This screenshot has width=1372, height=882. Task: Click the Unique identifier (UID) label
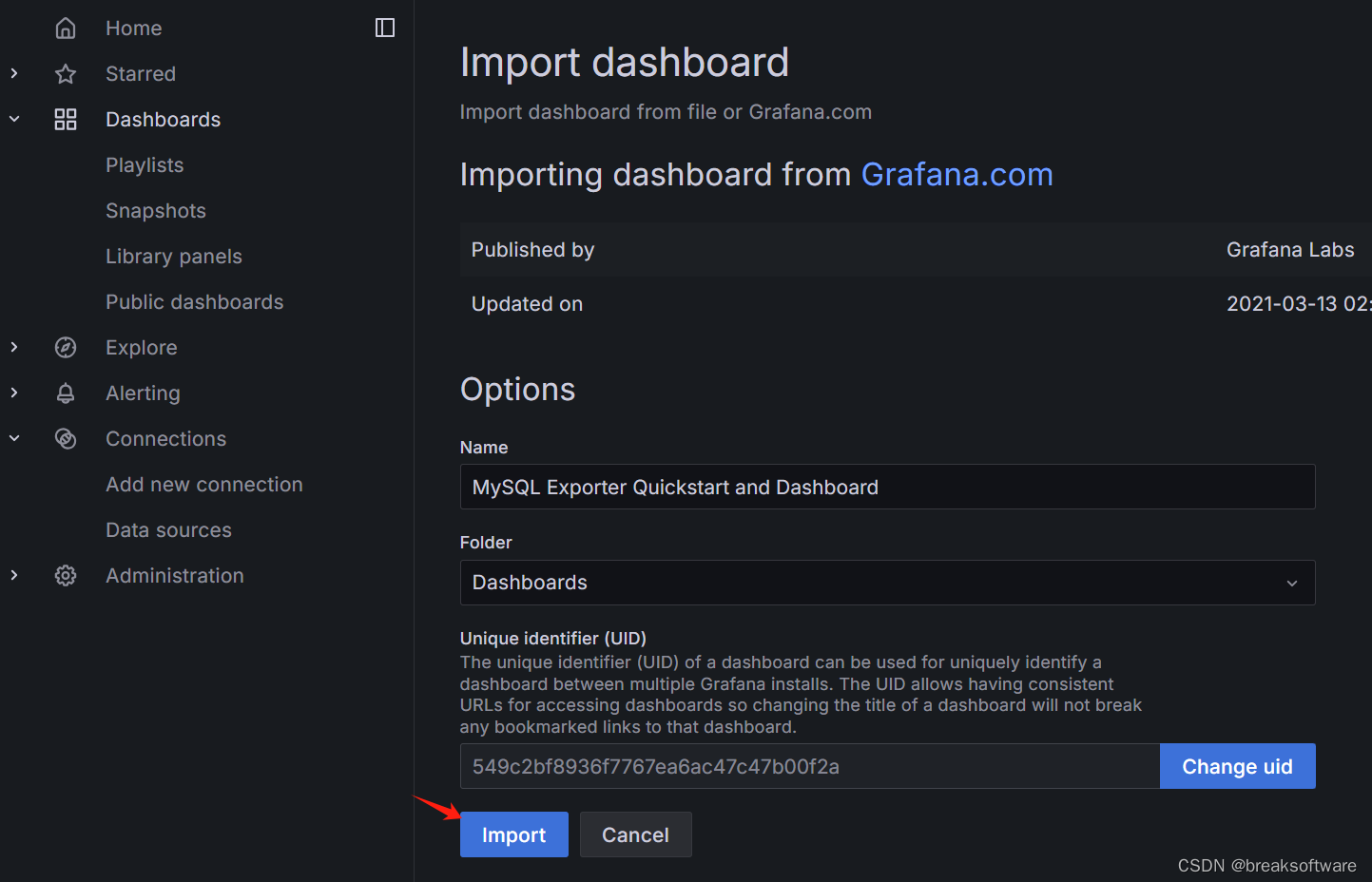coord(553,639)
